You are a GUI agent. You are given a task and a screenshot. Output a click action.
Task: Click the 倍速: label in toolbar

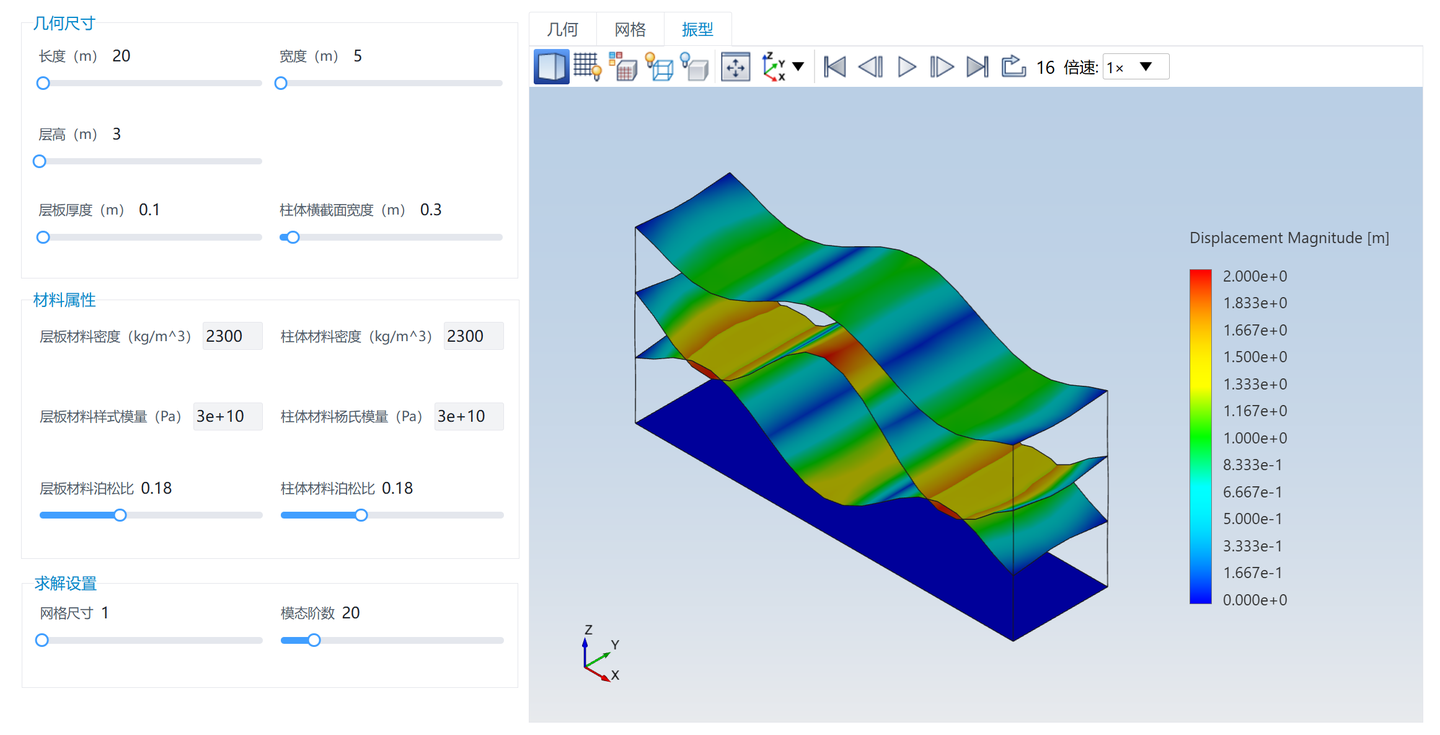[1081, 68]
